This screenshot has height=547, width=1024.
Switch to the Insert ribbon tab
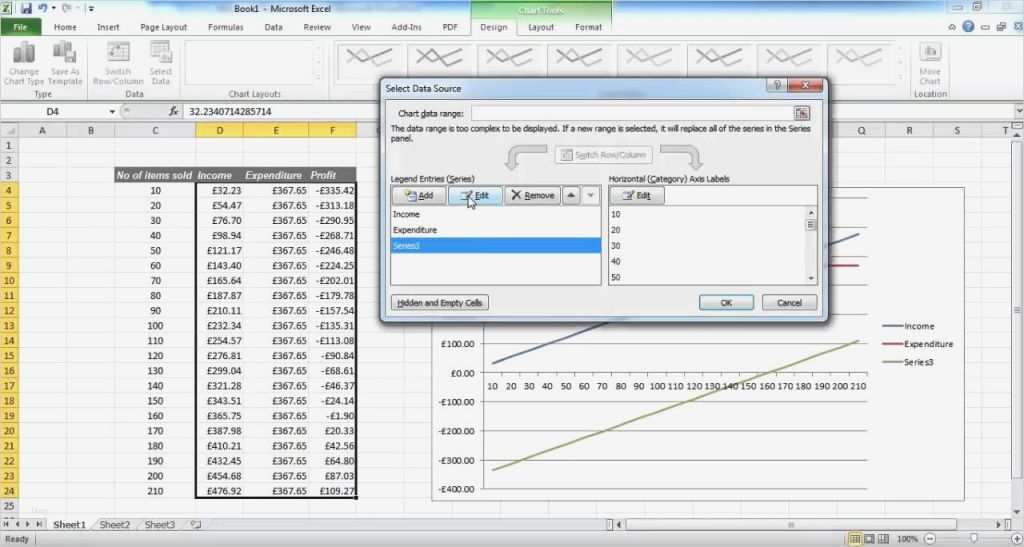point(108,27)
